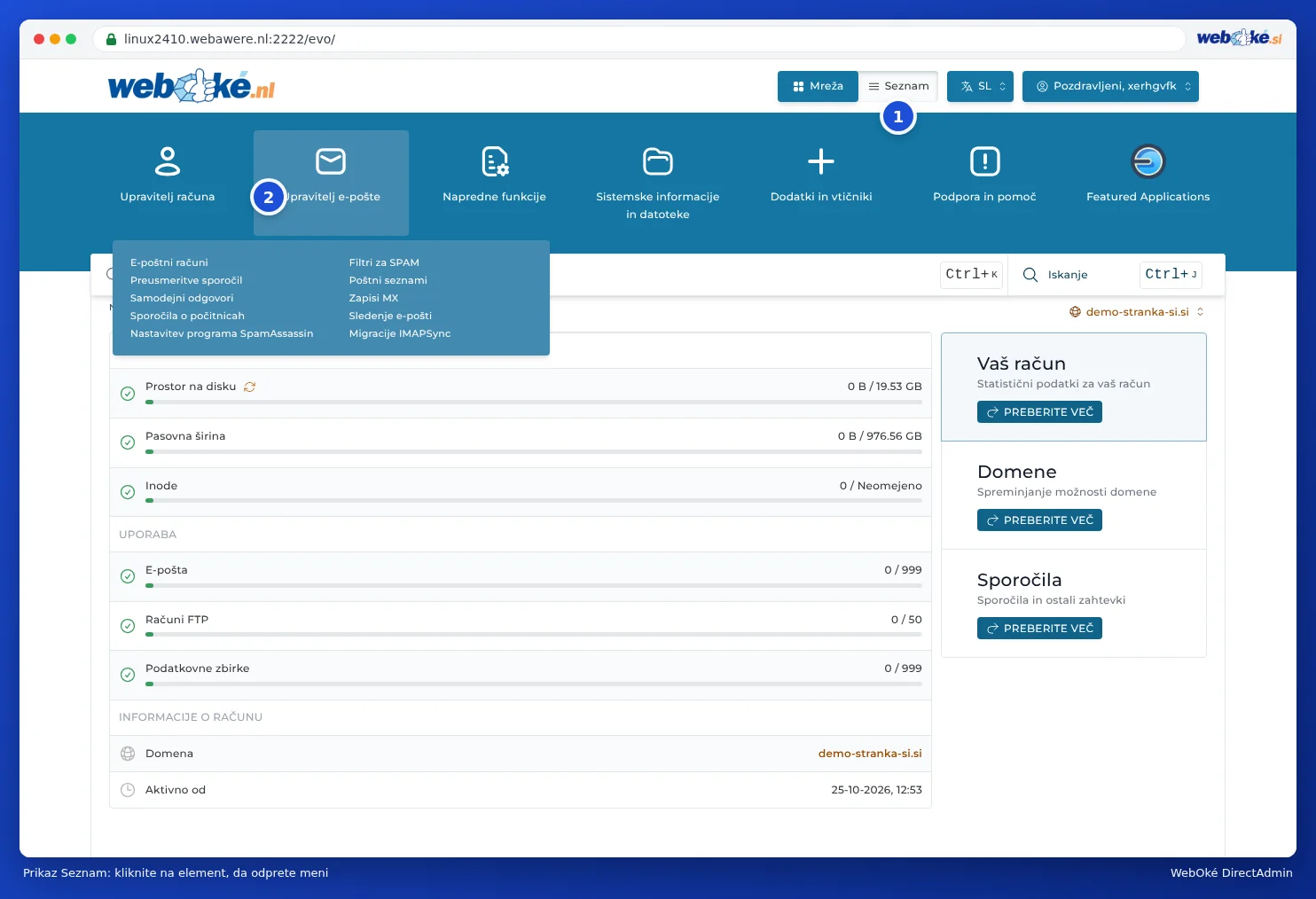Open the SL language dropdown

click(x=980, y=86)
